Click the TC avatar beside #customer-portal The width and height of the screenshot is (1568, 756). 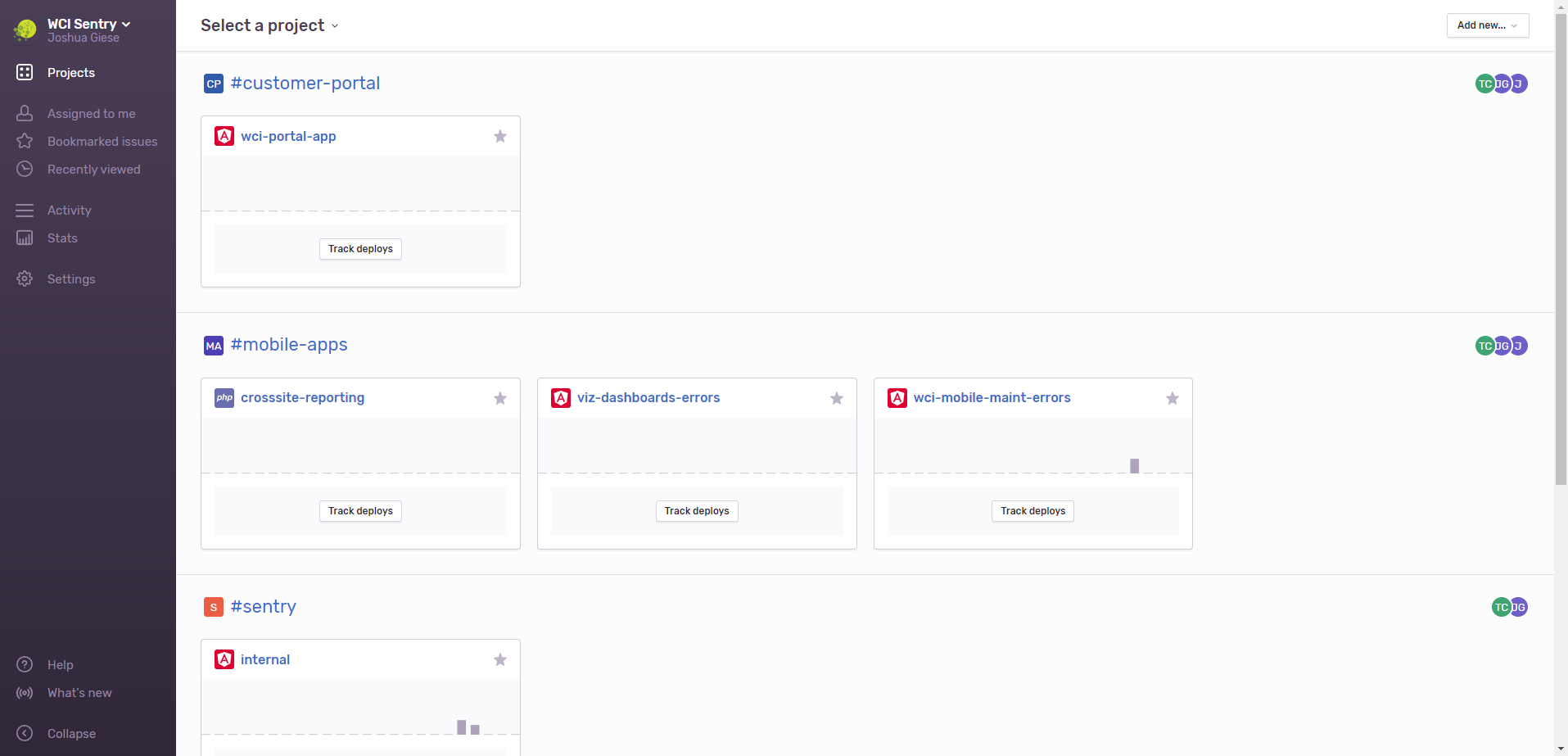pos(1484,84)
